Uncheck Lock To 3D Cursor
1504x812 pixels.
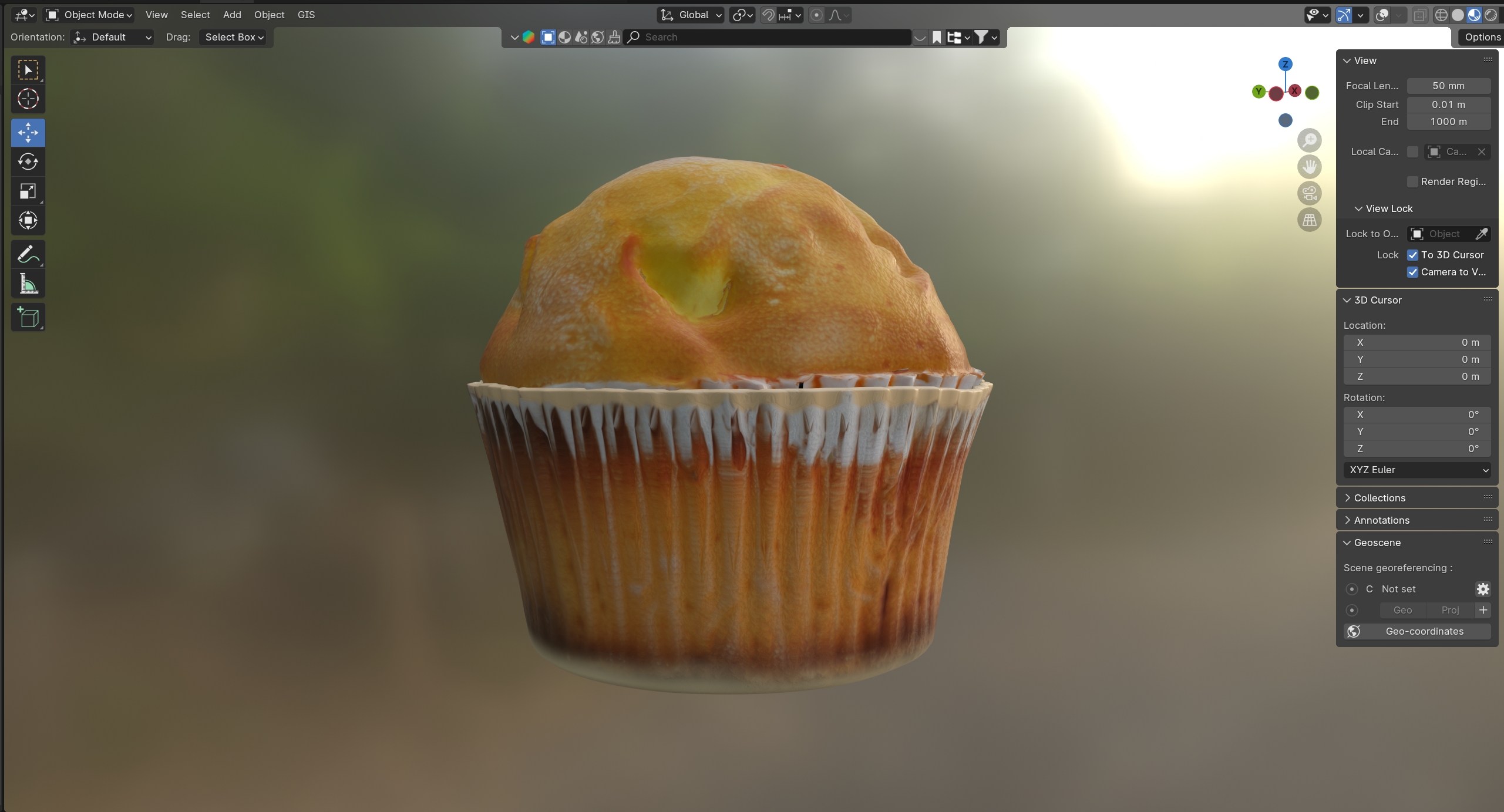click(x=1412, y=255)
